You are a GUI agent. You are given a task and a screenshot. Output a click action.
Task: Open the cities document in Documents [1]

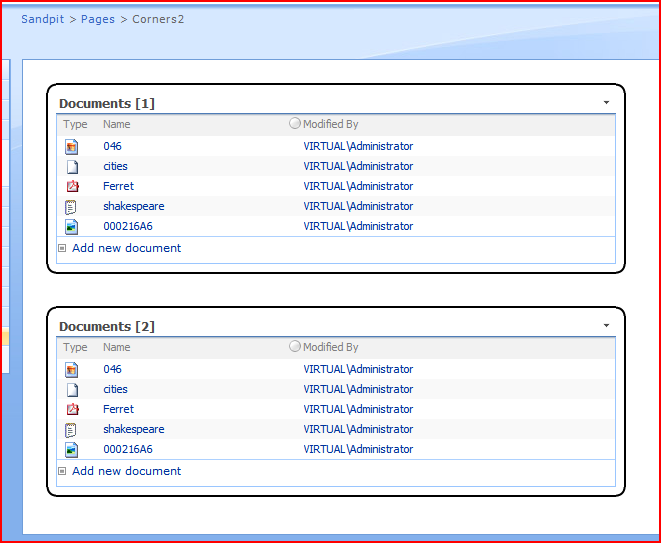[x=115, y=166]
